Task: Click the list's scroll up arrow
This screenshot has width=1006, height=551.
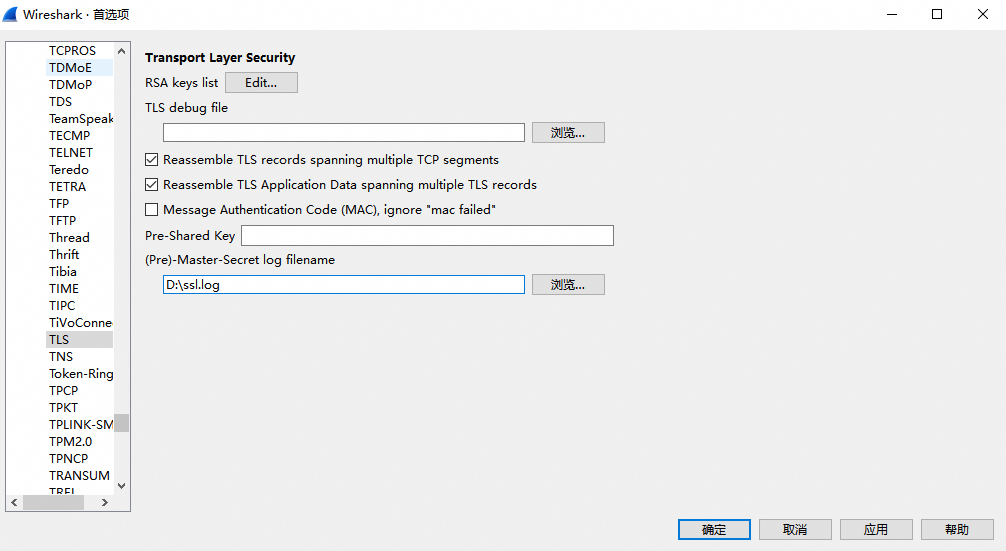Action: pyautogui.click(x=121, y=51)
